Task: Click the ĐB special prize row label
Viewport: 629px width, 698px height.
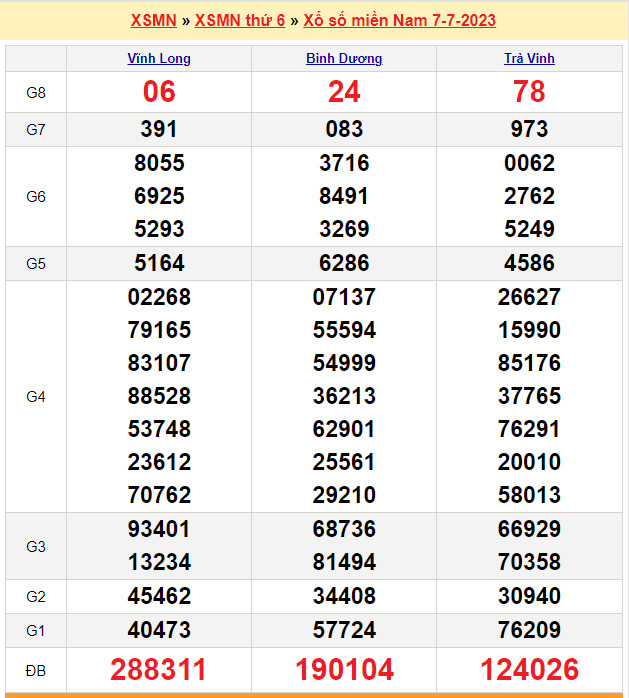Action: (x=36, y=669)
